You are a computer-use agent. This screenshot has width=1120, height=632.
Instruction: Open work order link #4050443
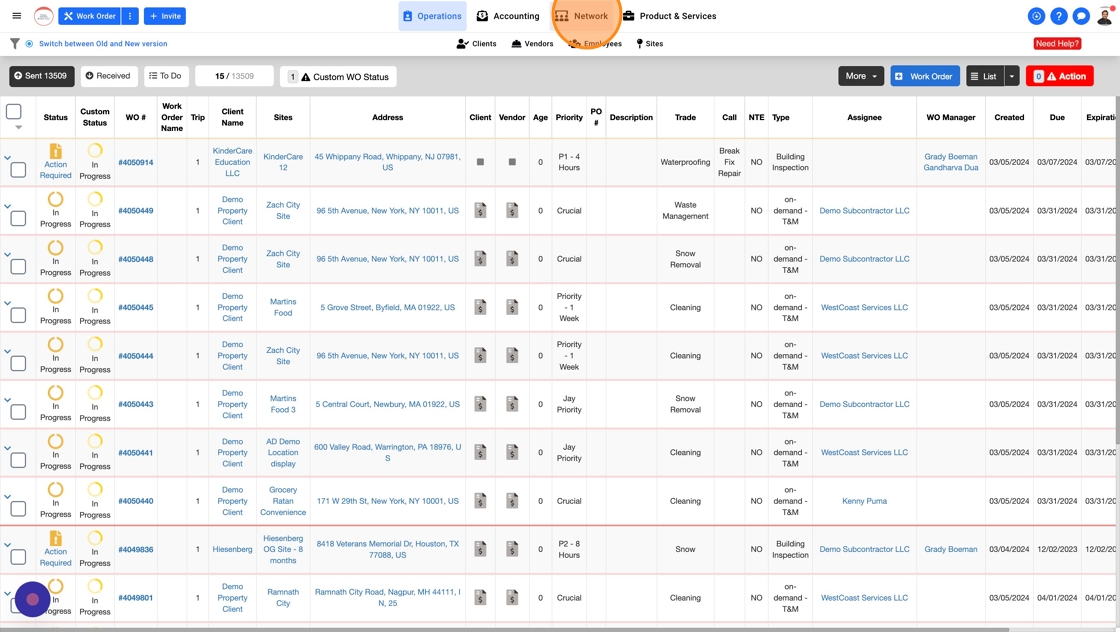coord(136,404)
